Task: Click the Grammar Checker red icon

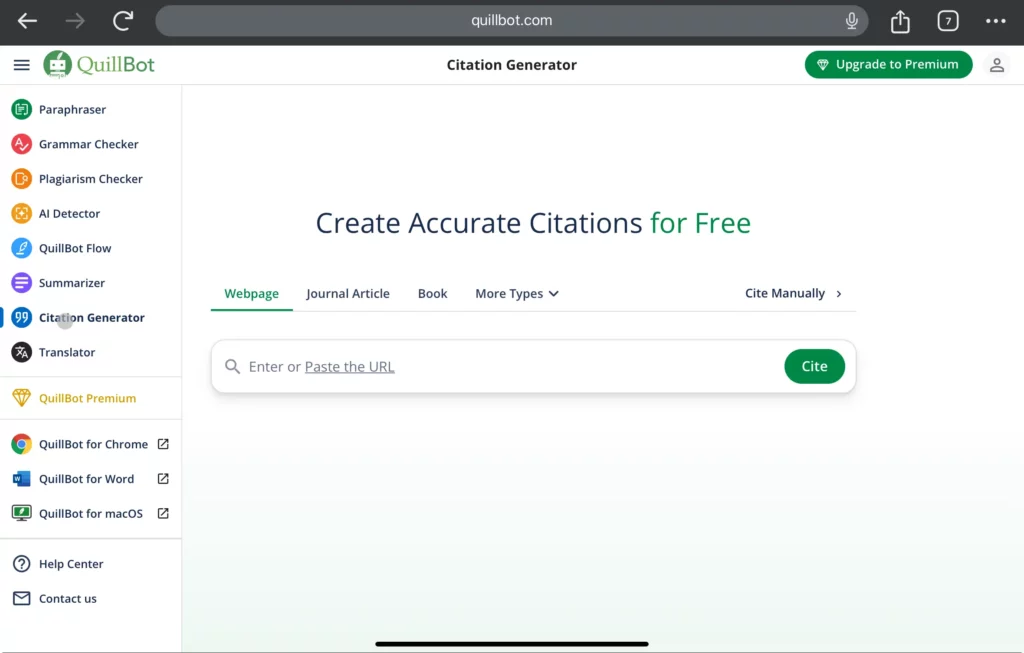Action: (x=22, y=144)
